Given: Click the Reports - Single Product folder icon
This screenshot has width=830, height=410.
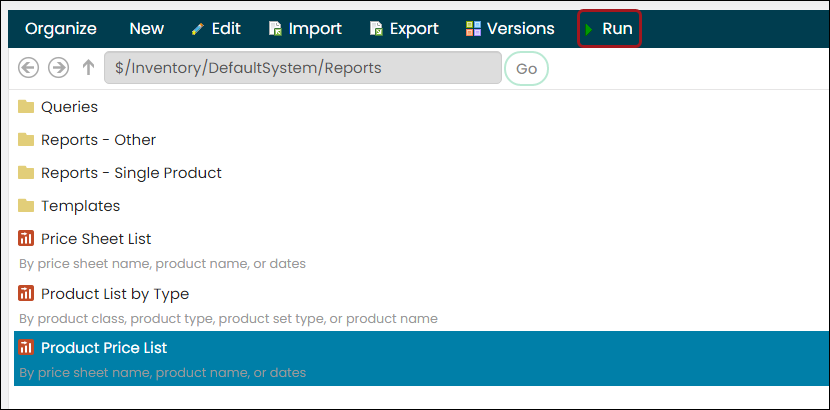Looking at the screenshot, I should tap(26, 172).
